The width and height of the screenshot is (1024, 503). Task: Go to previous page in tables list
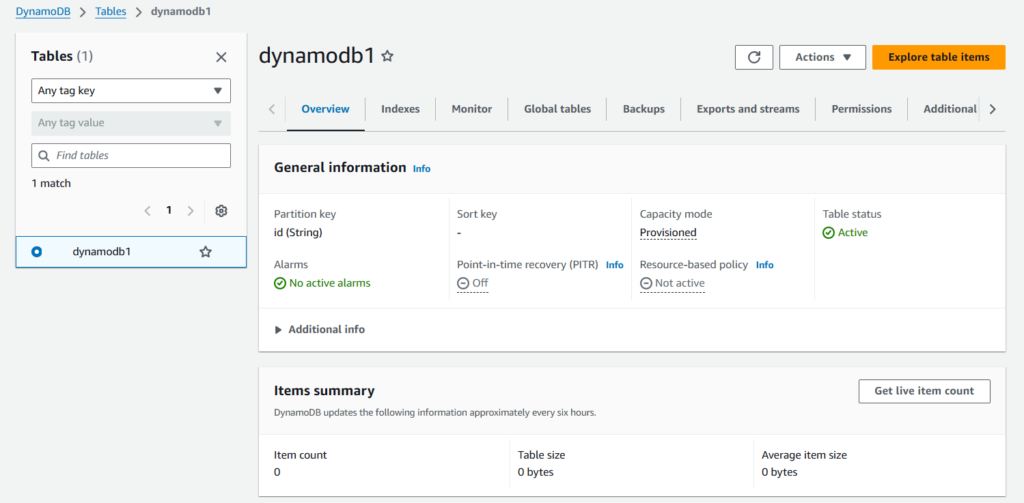[x=147, y=211]
